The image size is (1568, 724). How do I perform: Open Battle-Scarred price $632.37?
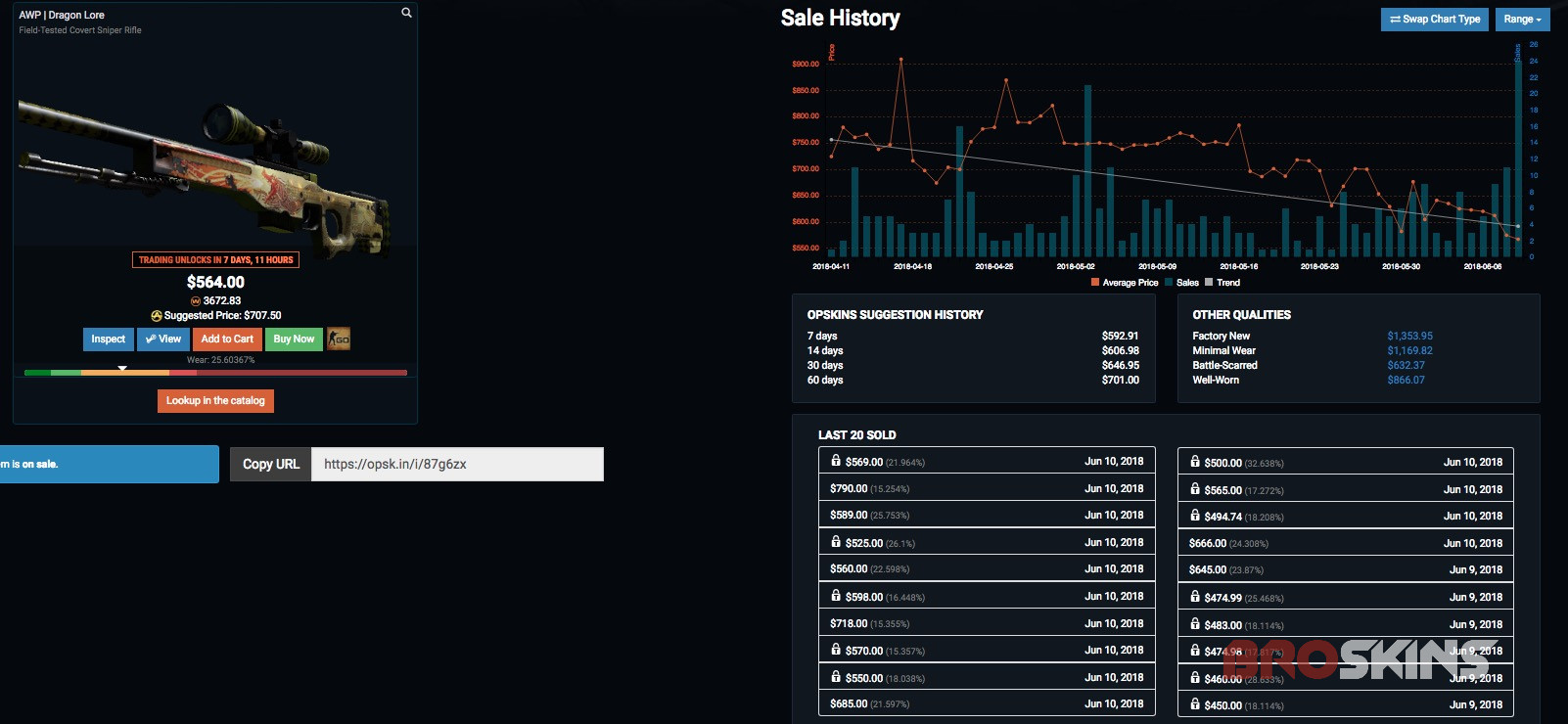pos(1406,365)
